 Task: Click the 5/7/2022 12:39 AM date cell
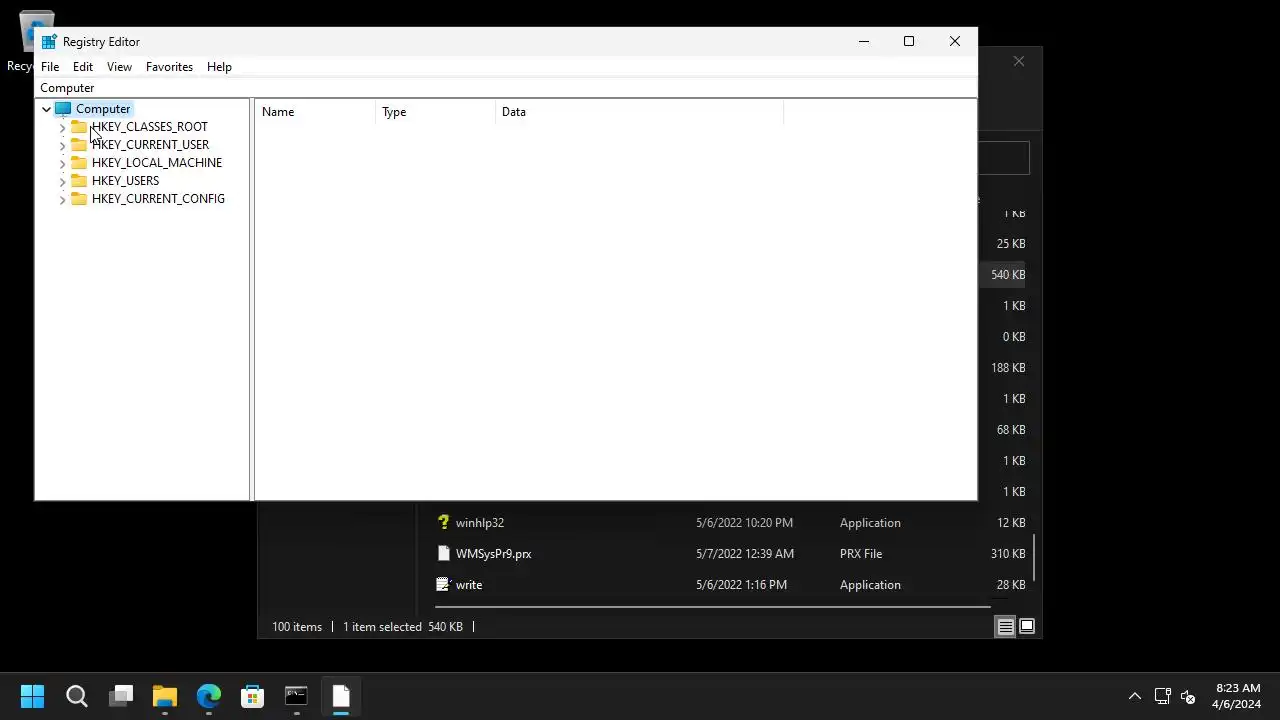745,554
